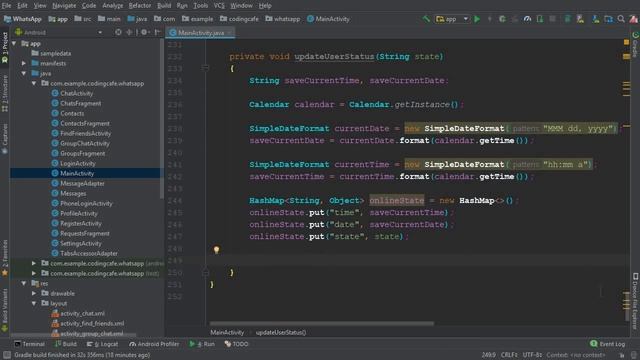Click the Sync project with Gradle icon
Screen dimensions: 640x360
coord(567,19)
